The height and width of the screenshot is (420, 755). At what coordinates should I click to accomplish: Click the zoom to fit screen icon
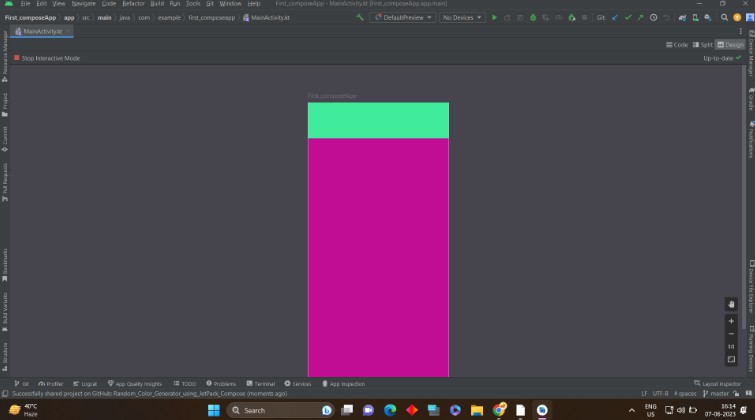coord(731,359)
